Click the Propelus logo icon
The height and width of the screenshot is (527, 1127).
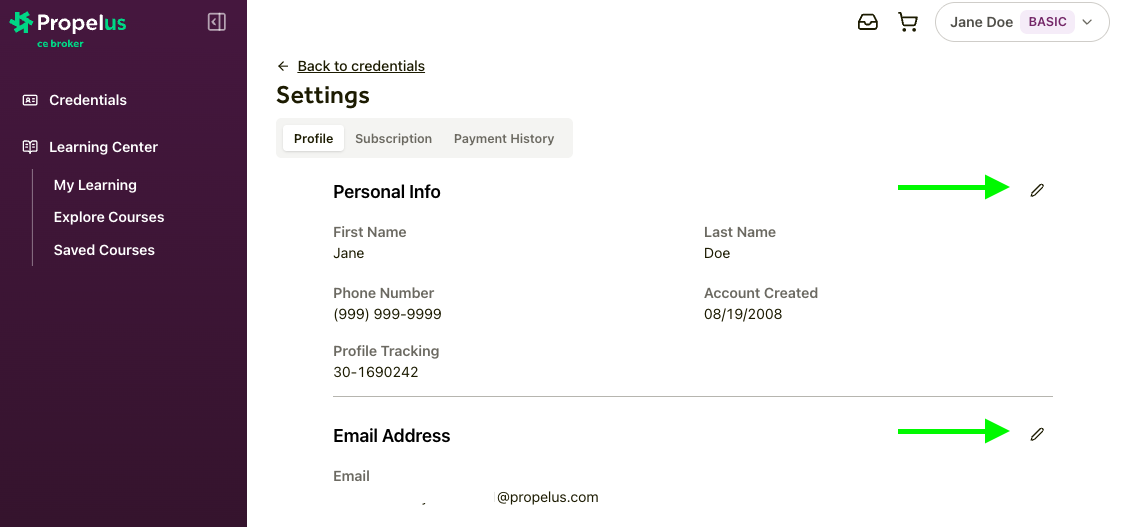point(21,23)
